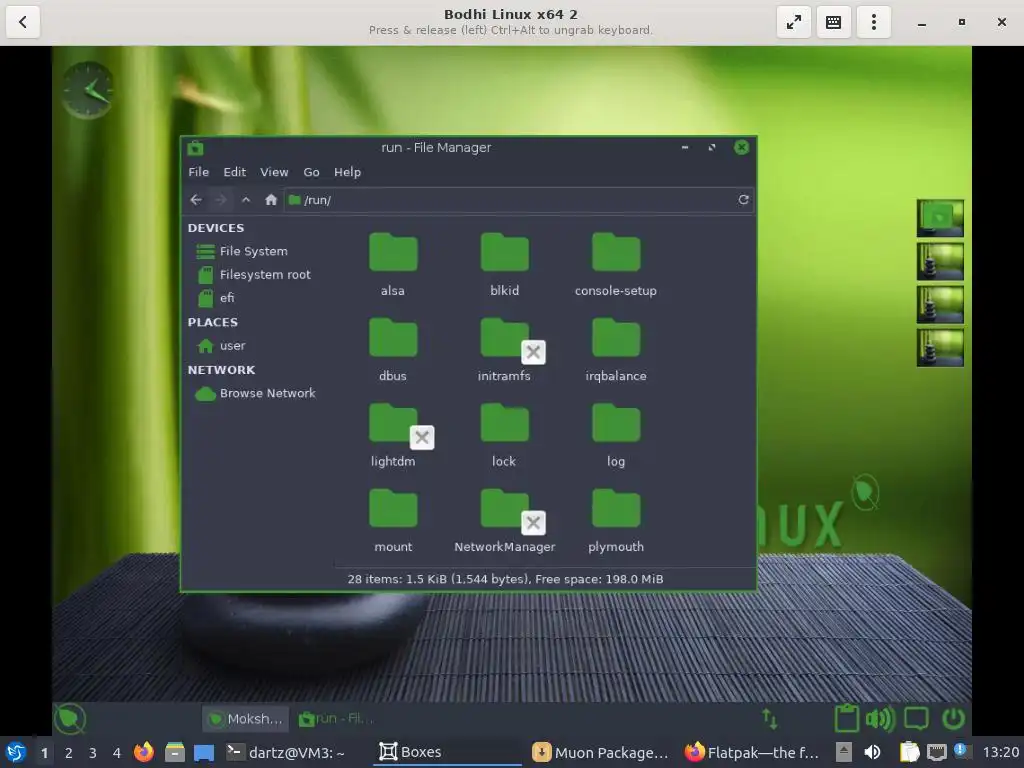Image resolution: width=1024 pixels, height=768 pixels.
Task: Switch to the first Bodhi virtual desktop thumbnail
Action: click(940, 218)
